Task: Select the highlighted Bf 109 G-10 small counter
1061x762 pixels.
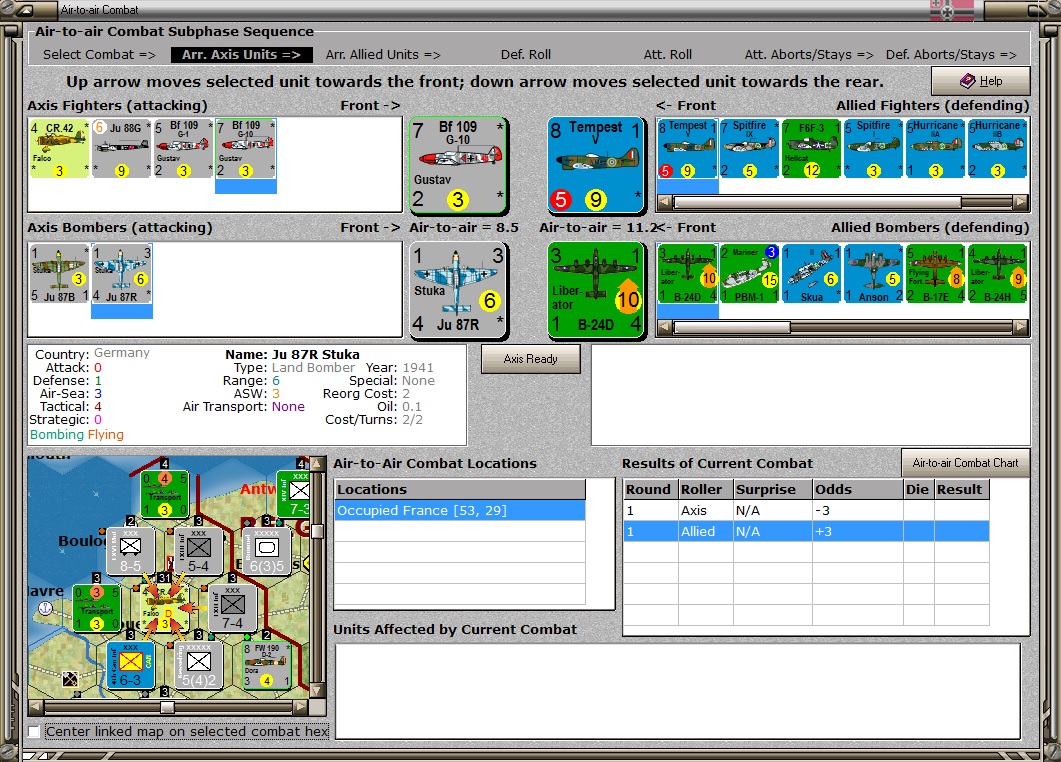Action: pos(246,148)
